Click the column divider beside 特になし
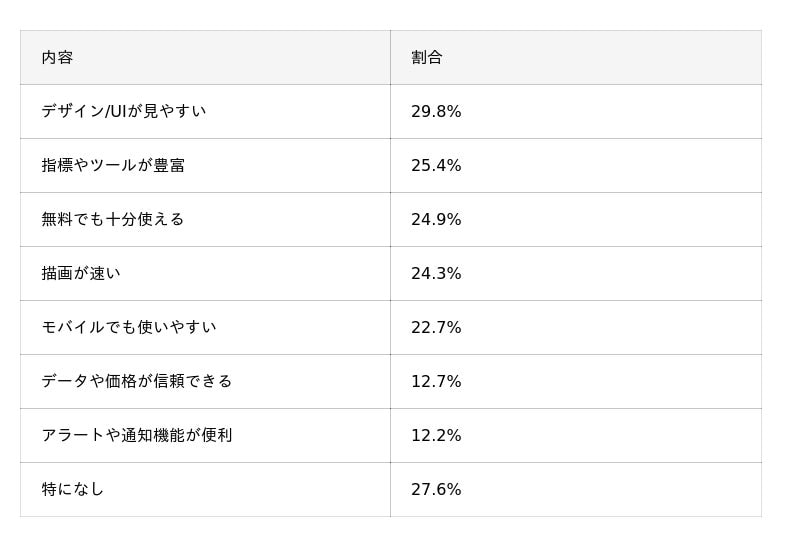Image resolution: width=800 pixels, height=547 pixels. tap(390, 489)
